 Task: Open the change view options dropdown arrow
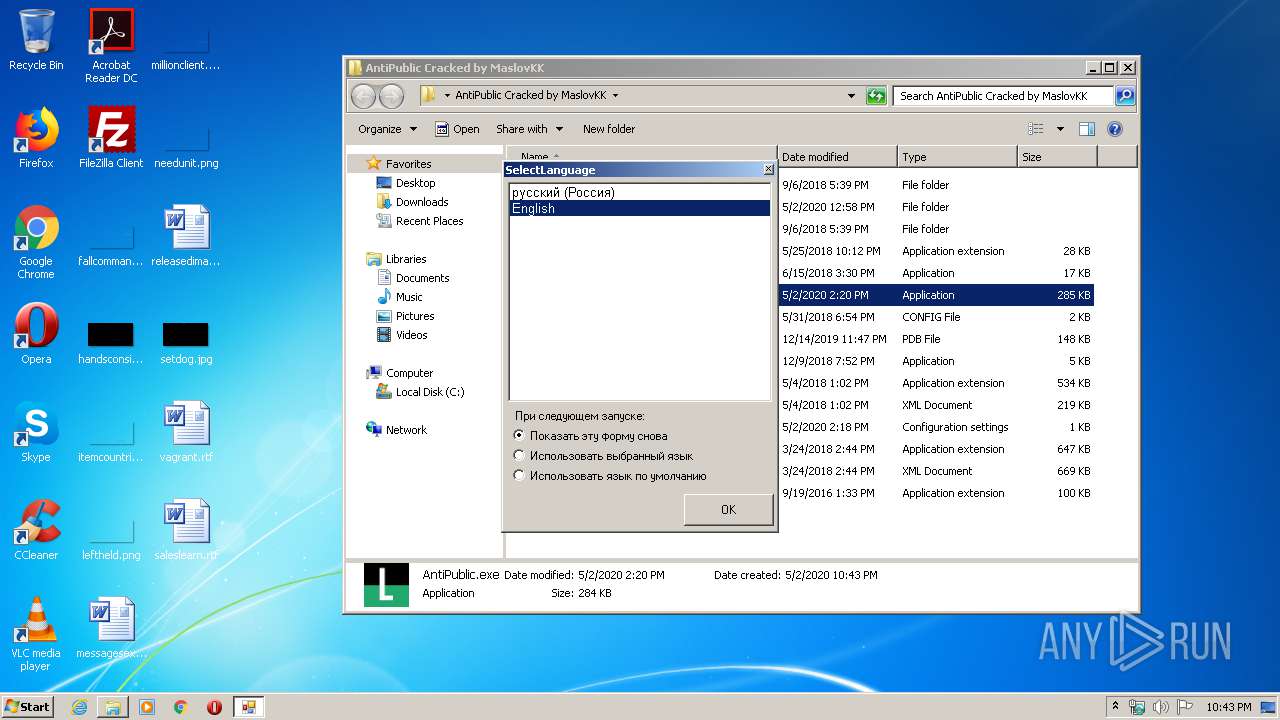click(x=1060, y=129)
